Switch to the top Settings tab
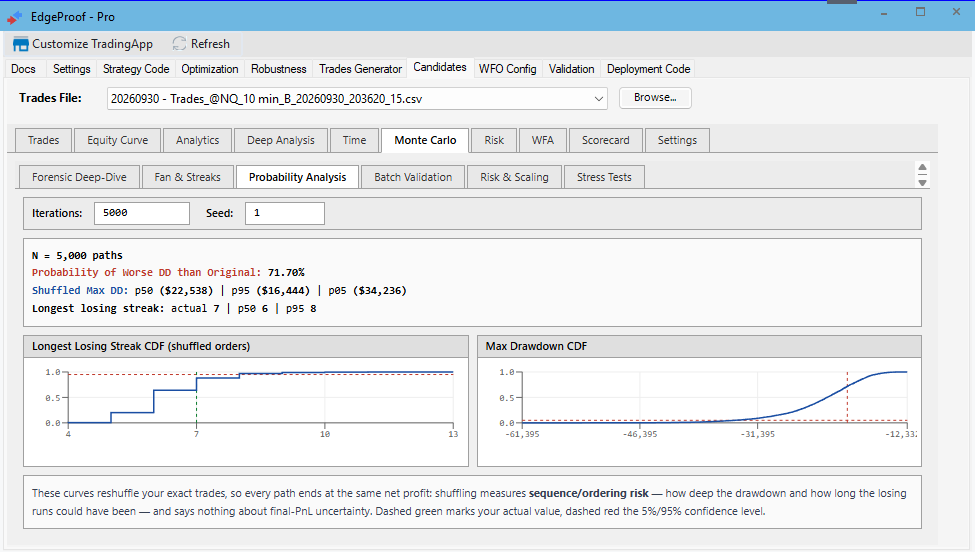This screenshot has height=552, width=975. [72, 69]
